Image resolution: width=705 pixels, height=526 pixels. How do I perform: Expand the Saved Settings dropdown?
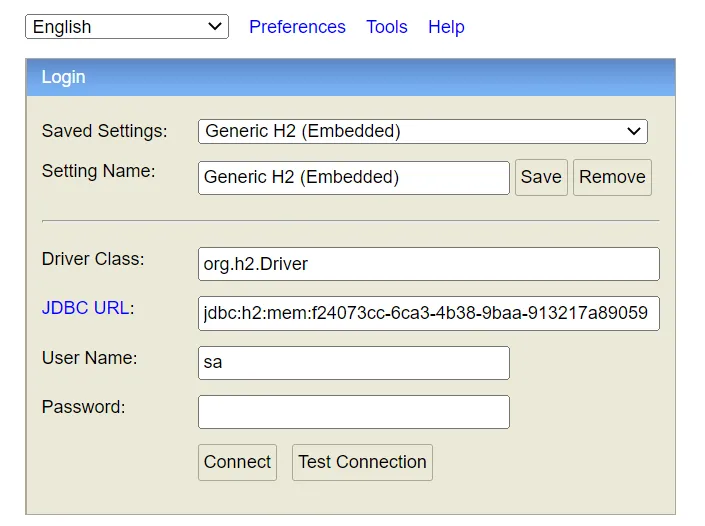point(422,131)
